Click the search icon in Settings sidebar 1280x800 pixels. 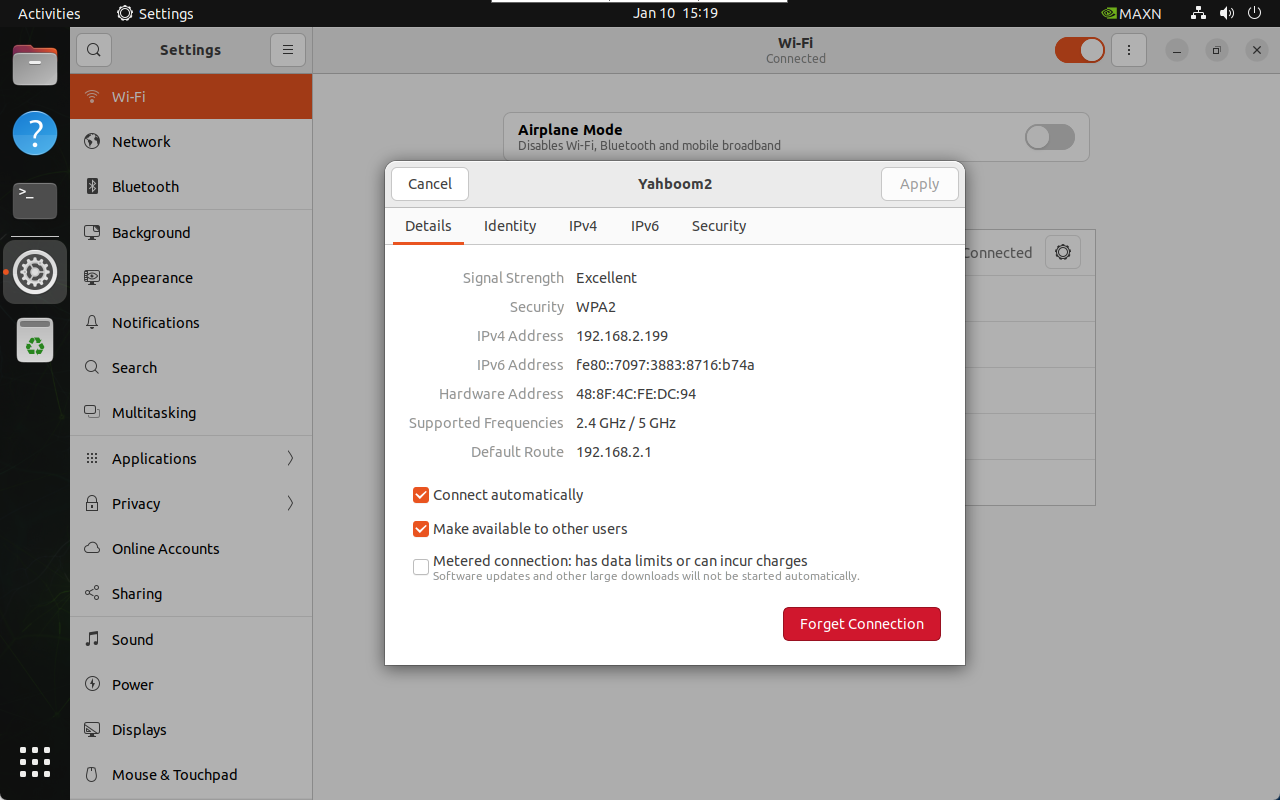coord(93,50)
